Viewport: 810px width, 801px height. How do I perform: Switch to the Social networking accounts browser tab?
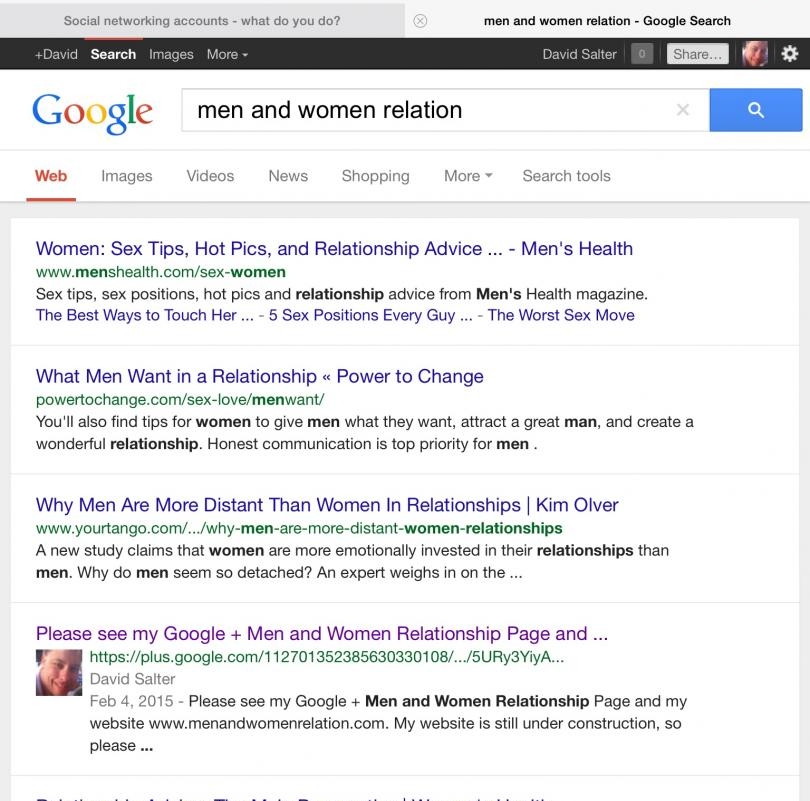coord(202,21)
